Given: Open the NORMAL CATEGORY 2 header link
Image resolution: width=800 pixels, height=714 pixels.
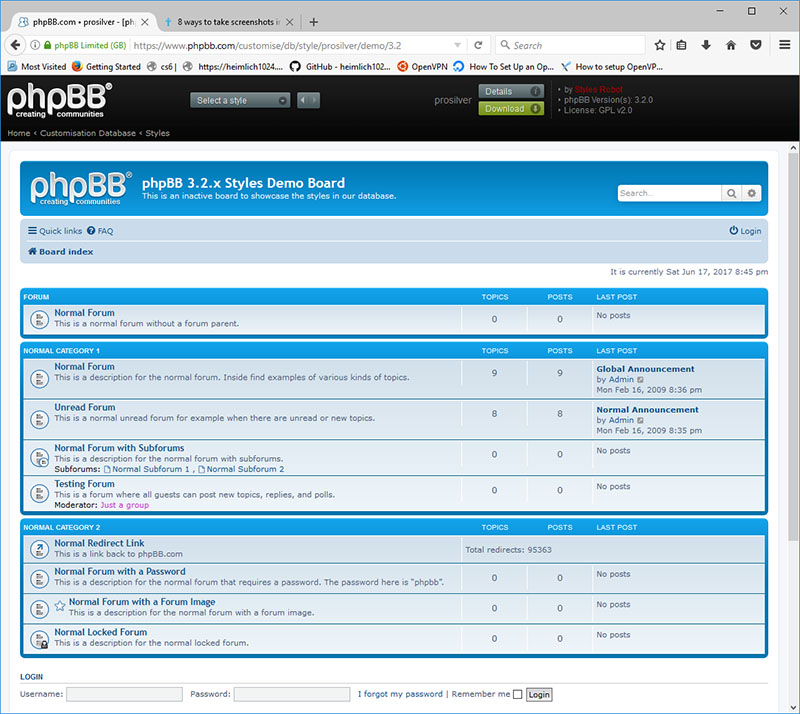Looking at the screenshot, I should (x=62, y=527).
